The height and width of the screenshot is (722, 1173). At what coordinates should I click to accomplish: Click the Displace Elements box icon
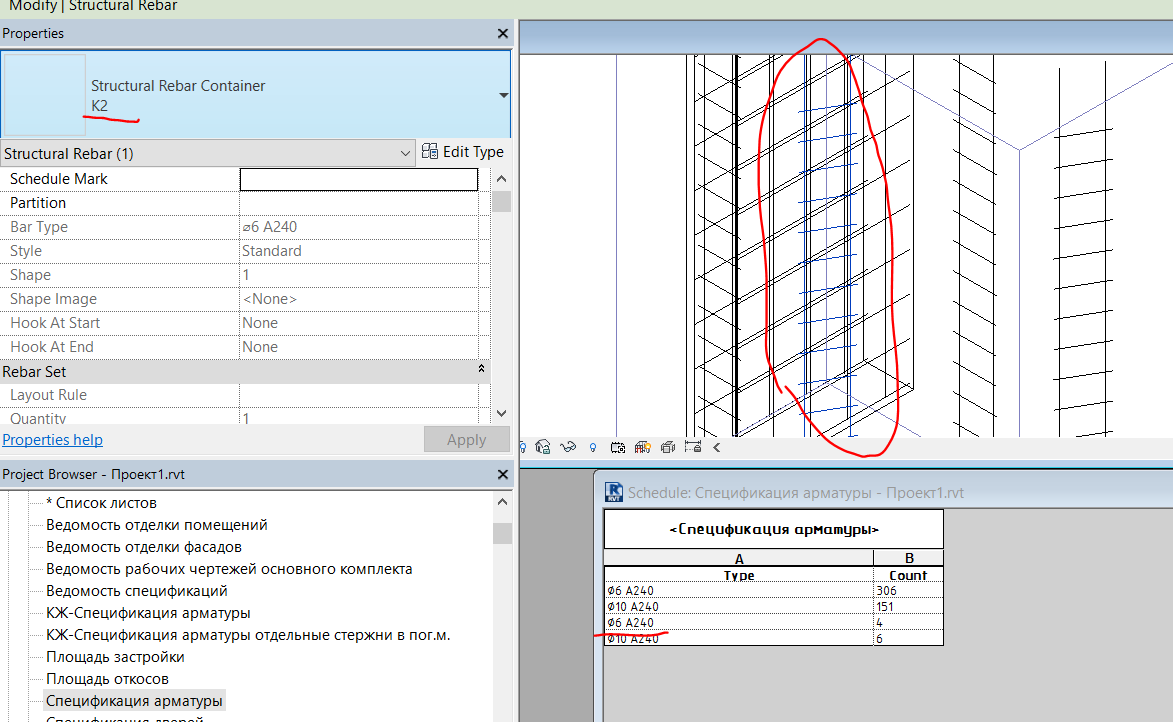click(x=668, y=446)
